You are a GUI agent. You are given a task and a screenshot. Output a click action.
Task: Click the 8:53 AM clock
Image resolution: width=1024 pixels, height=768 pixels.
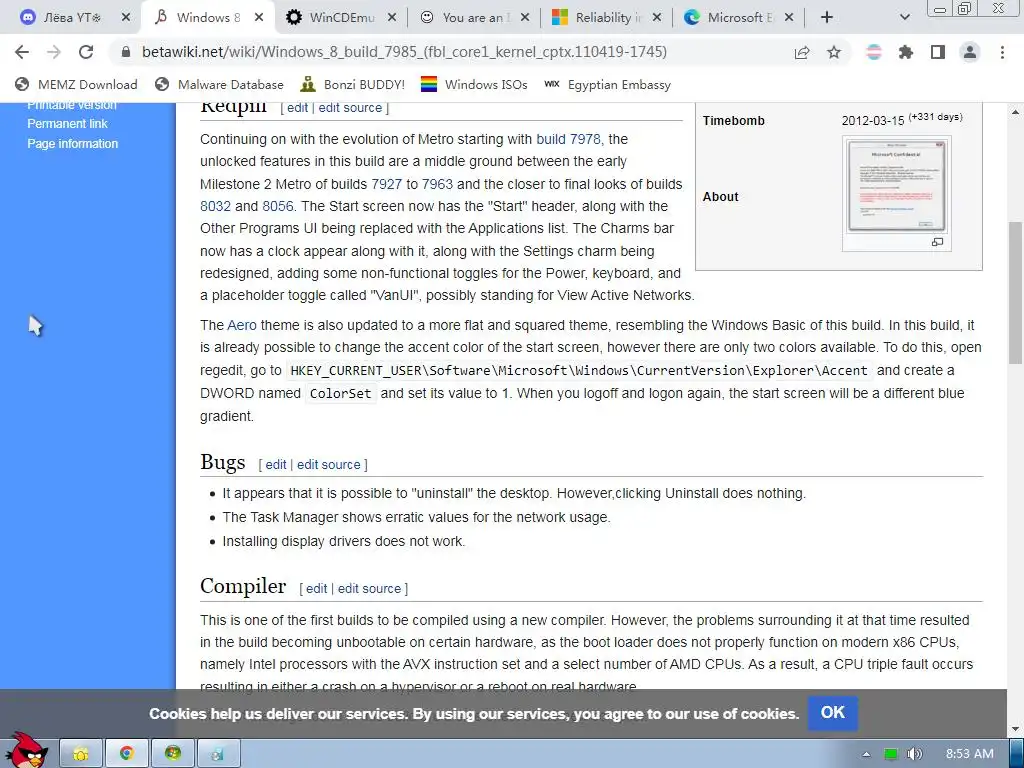pos(970,754)
